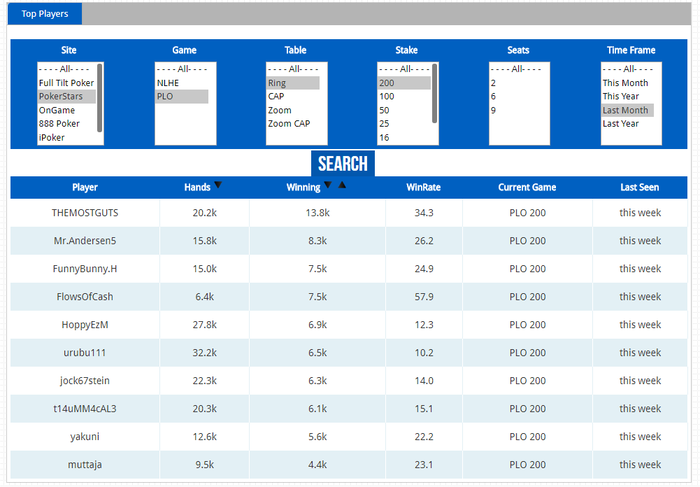The image size is (700, 487).
Task: Select OnGame in Site list
Action: click(x=67, y=110)
